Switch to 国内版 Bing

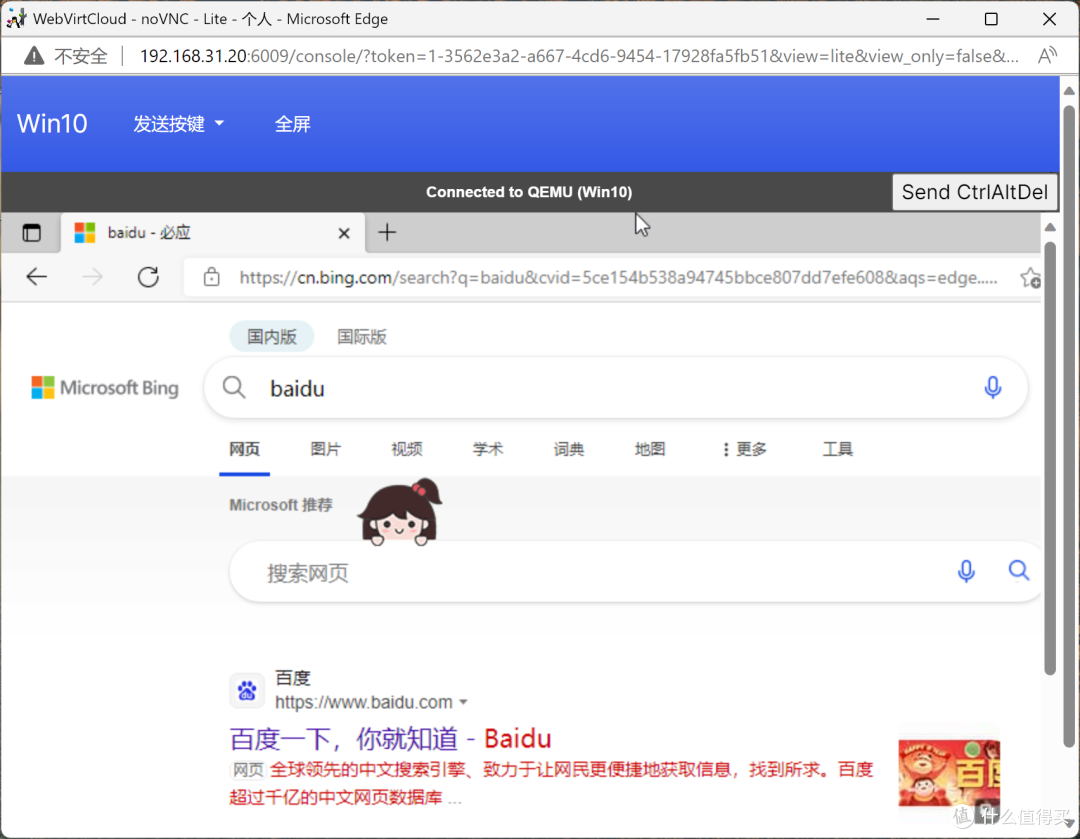coord(272,337)
